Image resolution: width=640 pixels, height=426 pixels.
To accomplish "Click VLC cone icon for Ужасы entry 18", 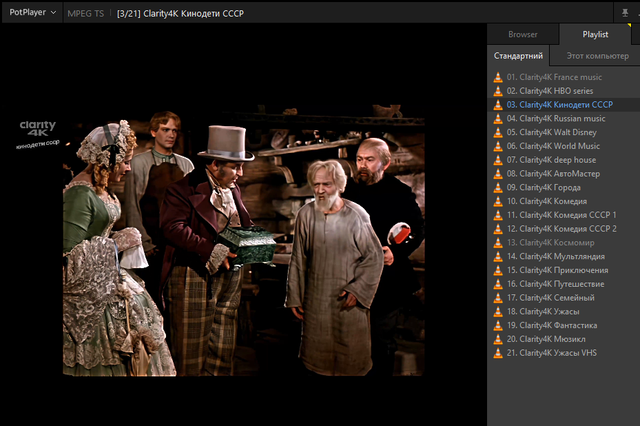I will click(498, 312).
